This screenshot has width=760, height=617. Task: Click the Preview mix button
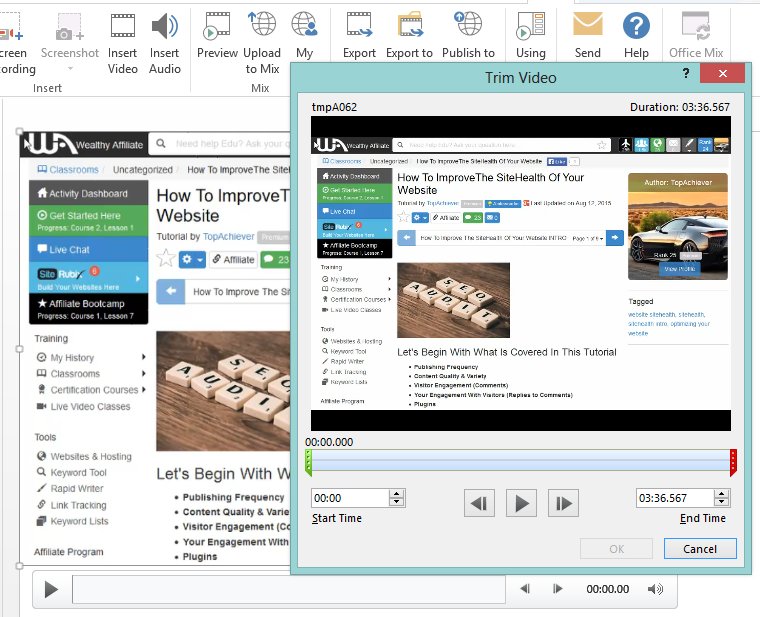tap(217, 35)
